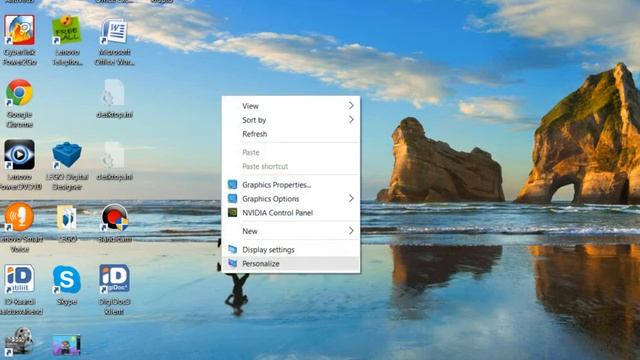Choose Personalize in the context menu
The height and width of the screenshot is (360, 640).
pos(291,264)
